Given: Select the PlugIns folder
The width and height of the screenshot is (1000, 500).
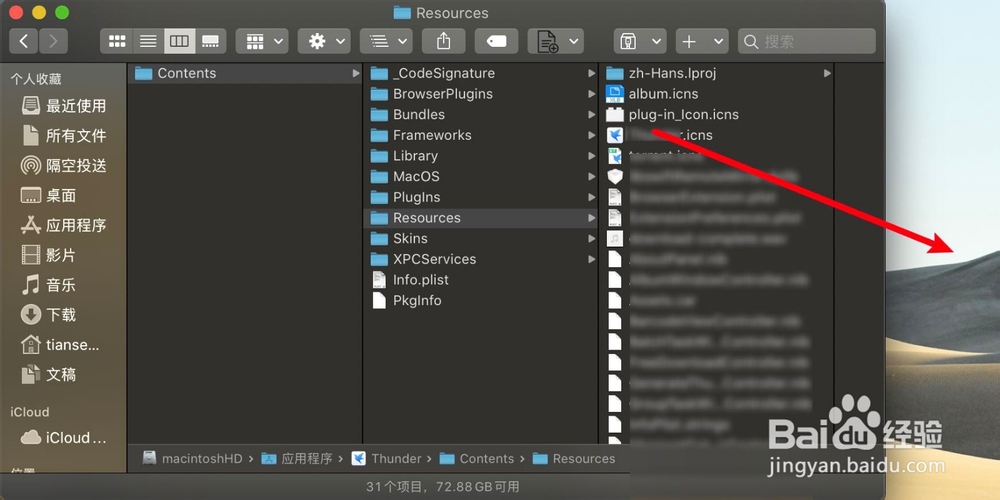Looking at the screenshot, I should (x=480, y=197).
